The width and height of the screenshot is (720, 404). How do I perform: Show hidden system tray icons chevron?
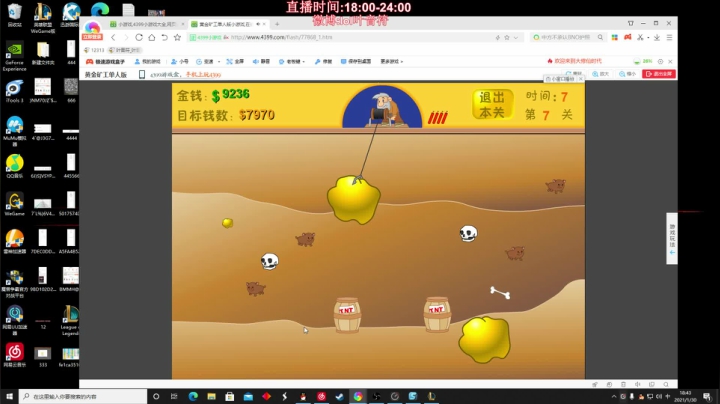614,396
